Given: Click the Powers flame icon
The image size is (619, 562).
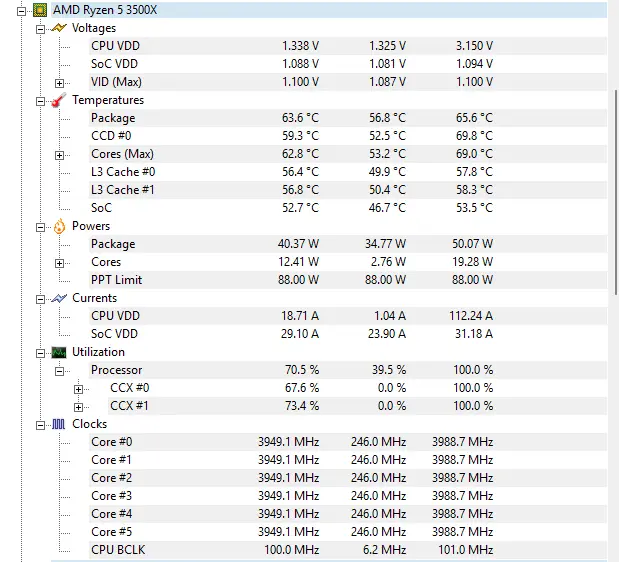Looking at the screenshot, I should (x=59, y=226).
